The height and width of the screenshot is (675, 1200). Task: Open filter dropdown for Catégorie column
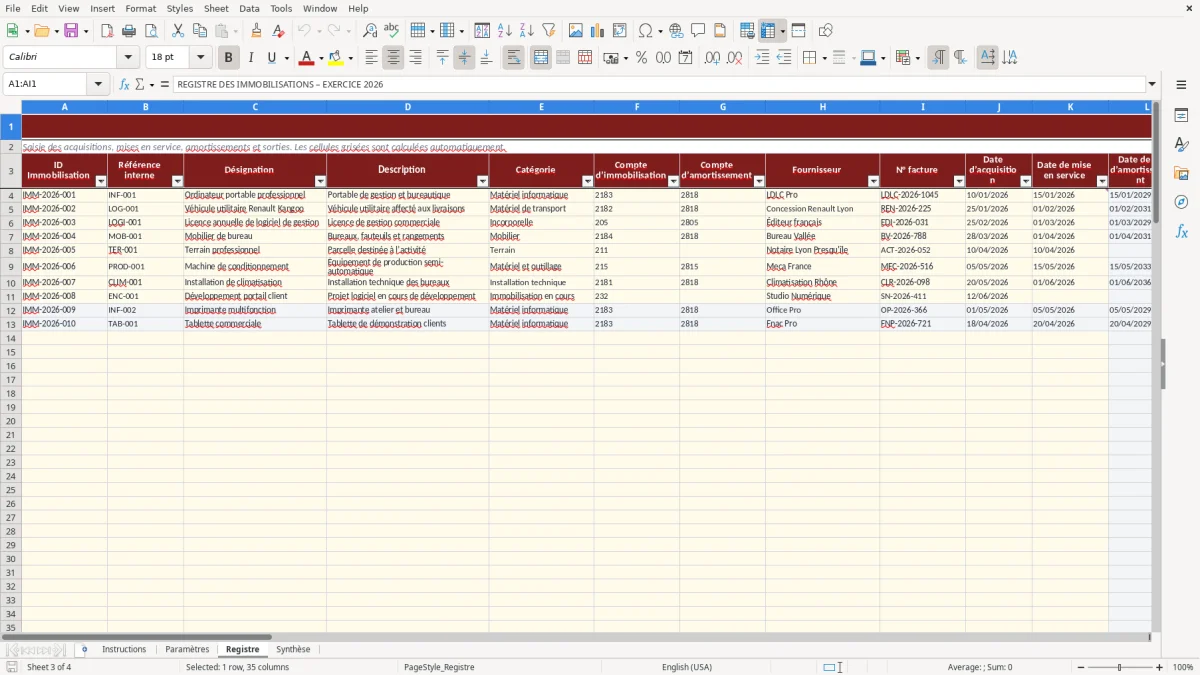pos(587,181)
